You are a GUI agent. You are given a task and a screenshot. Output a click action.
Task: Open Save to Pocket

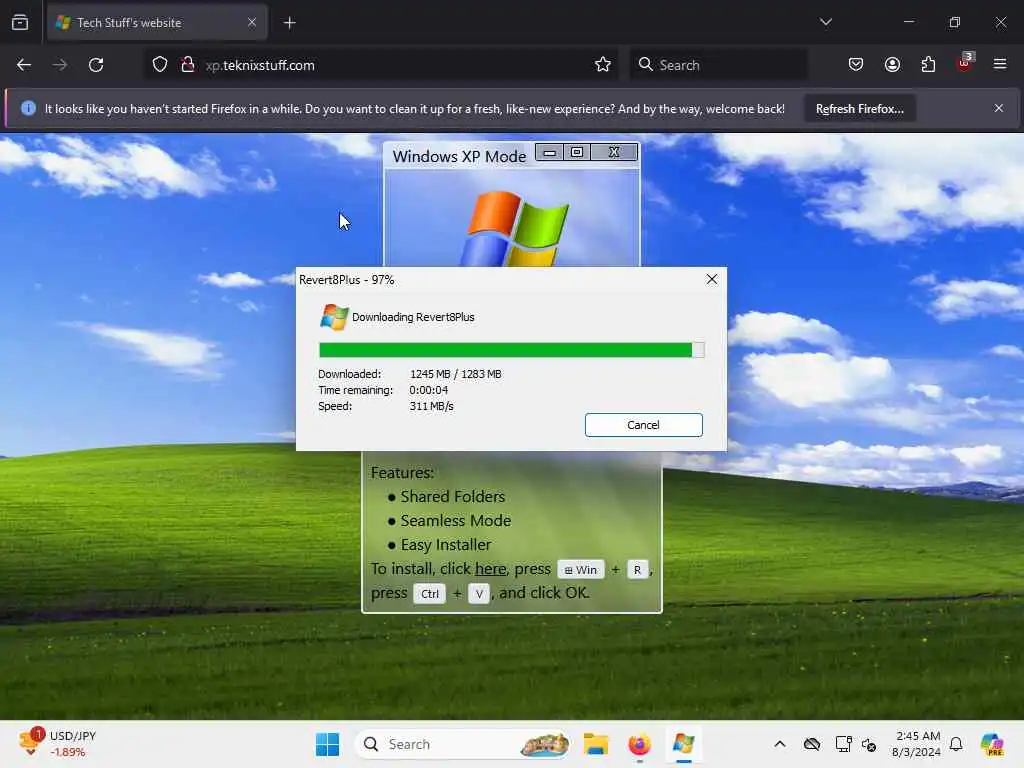tap(856, 65)
